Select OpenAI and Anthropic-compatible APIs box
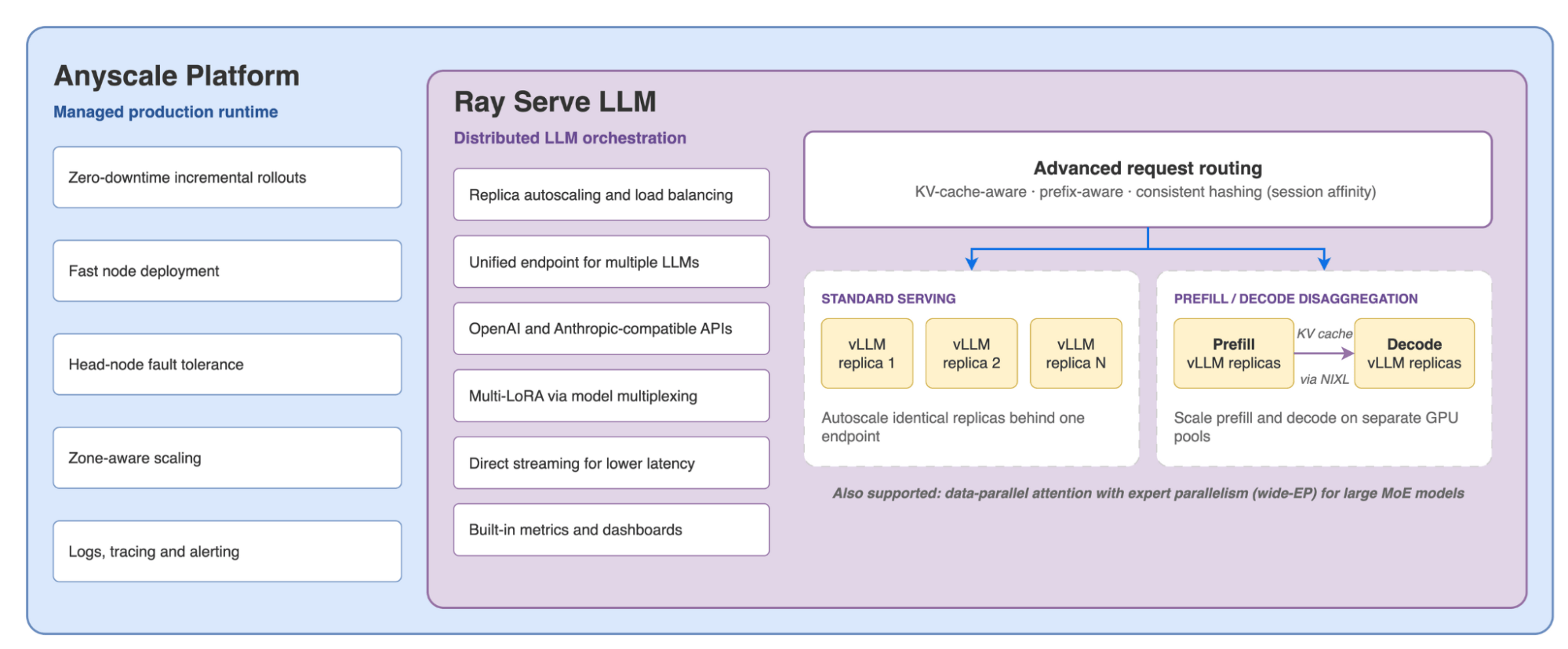1568x649 pixels. coord(611,328)
